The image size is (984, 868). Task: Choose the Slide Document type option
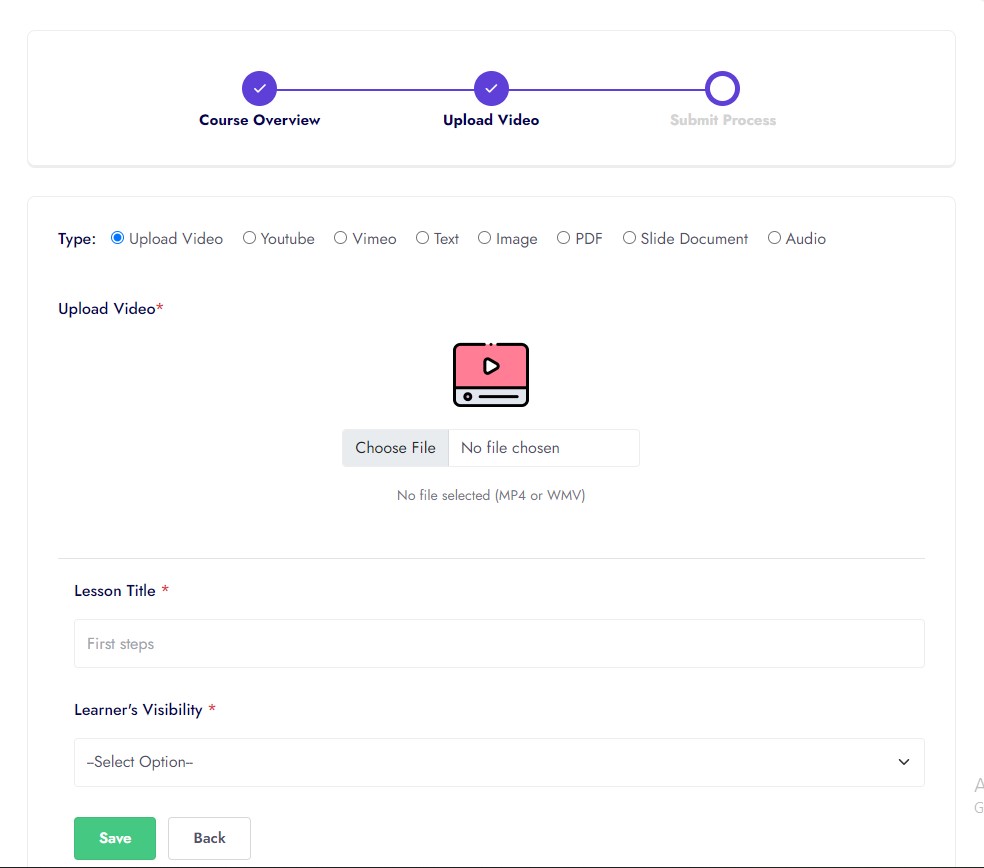pyautogui.click(x=629, y=238)
